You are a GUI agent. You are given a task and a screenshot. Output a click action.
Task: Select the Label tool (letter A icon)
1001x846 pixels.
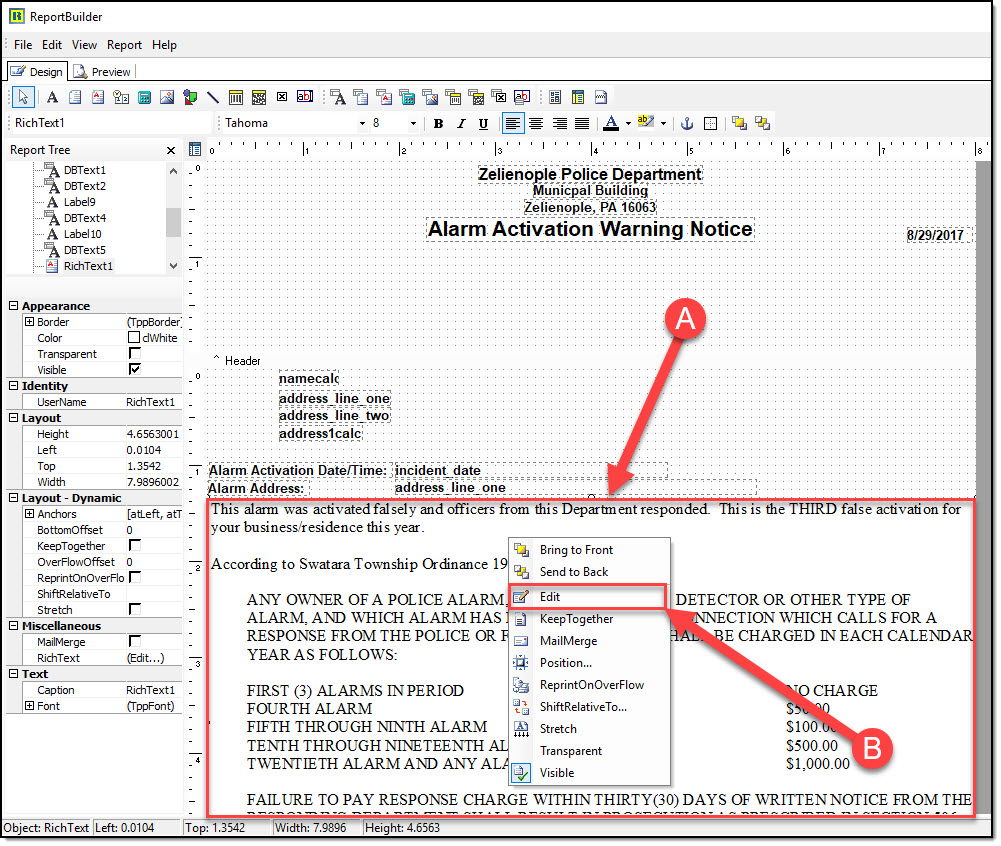pyautogui.click(x=52, y=97)
